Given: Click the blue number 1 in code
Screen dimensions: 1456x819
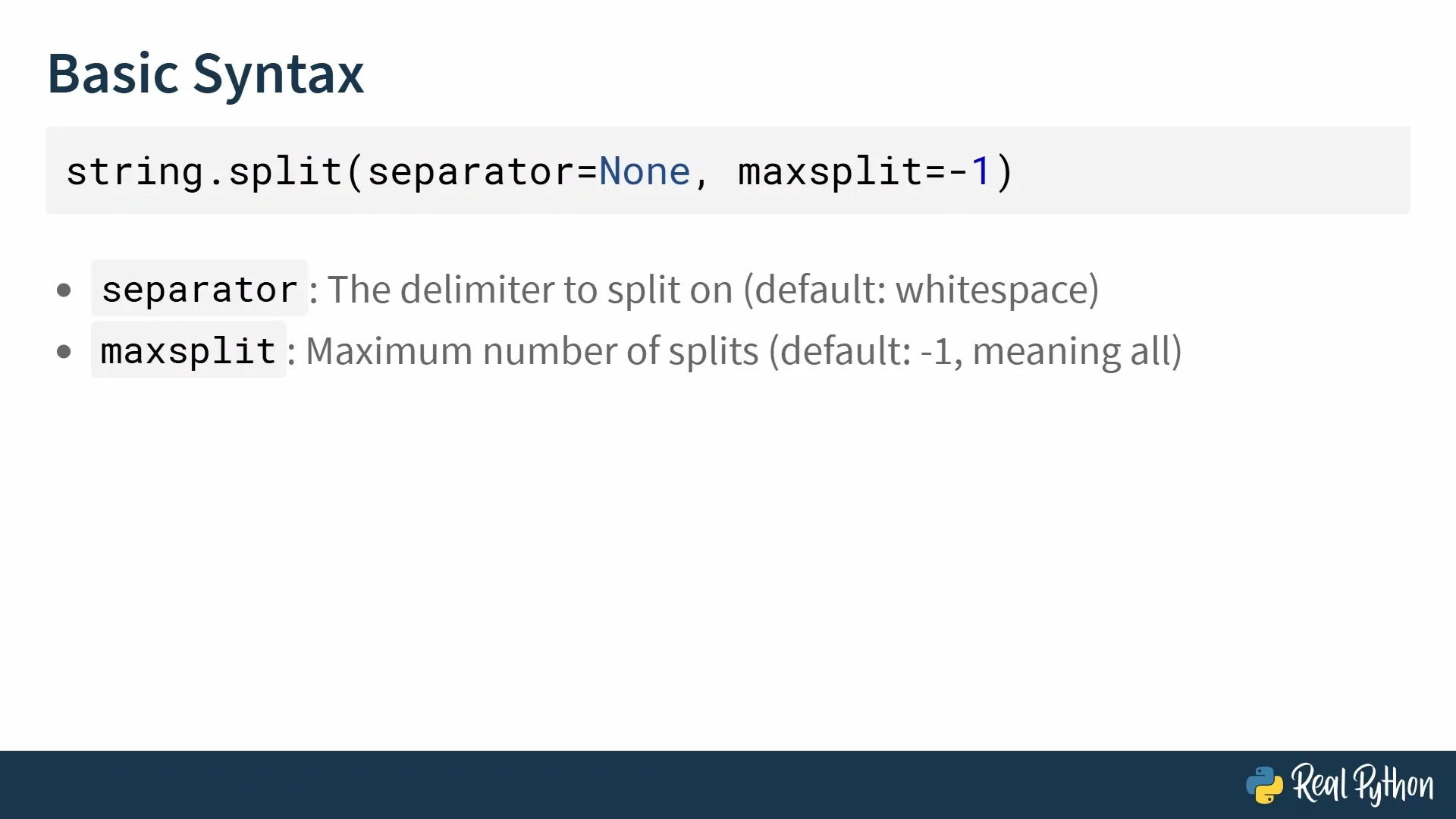Looking at the screenshot, I should (x=981, y=171).
